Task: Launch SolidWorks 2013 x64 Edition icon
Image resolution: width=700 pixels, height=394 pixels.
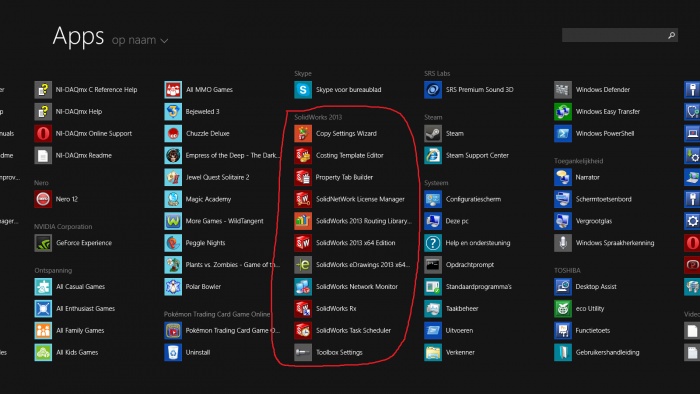Action: coord(303,243)
